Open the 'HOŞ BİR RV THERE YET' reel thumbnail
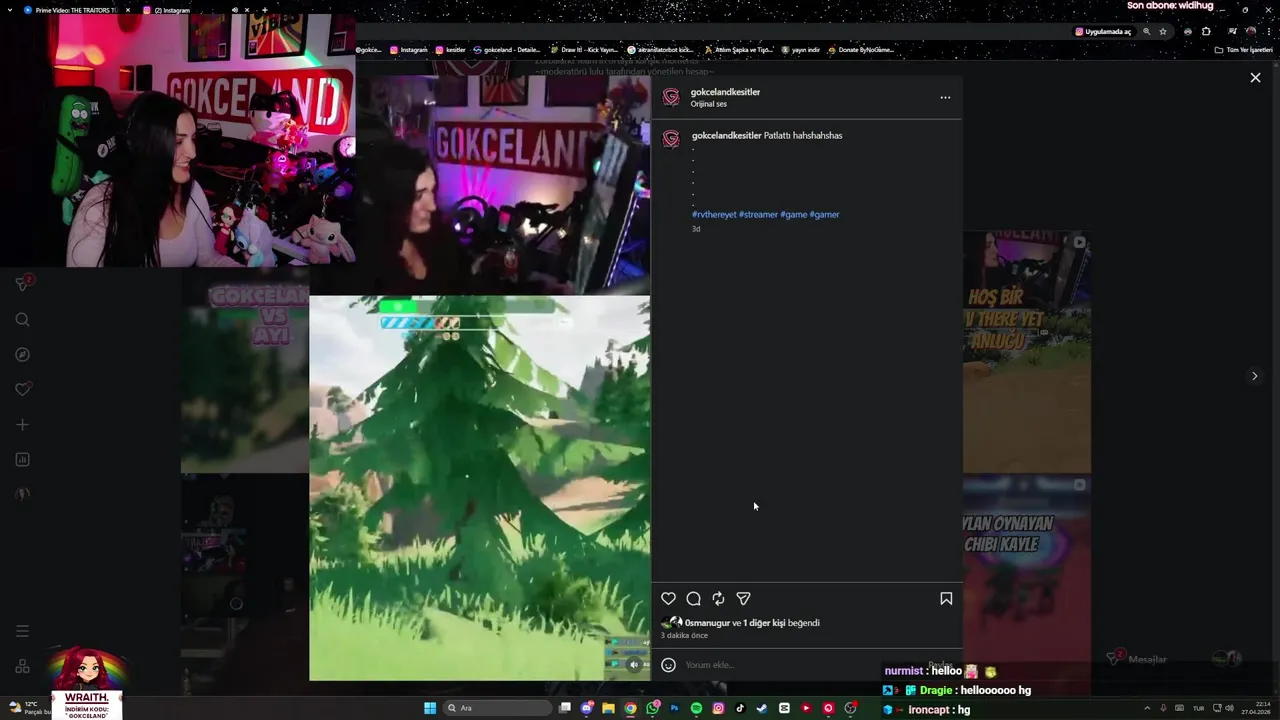 (1026, 352)
